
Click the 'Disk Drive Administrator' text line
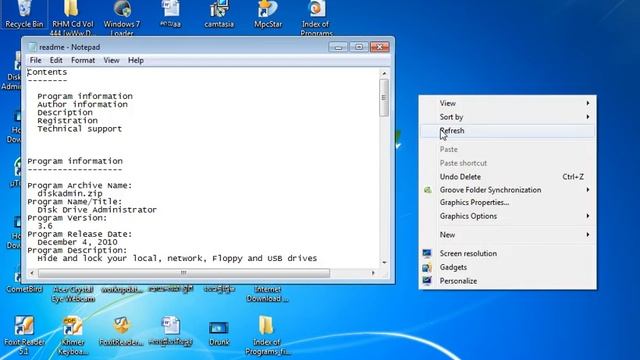point(97,210)
